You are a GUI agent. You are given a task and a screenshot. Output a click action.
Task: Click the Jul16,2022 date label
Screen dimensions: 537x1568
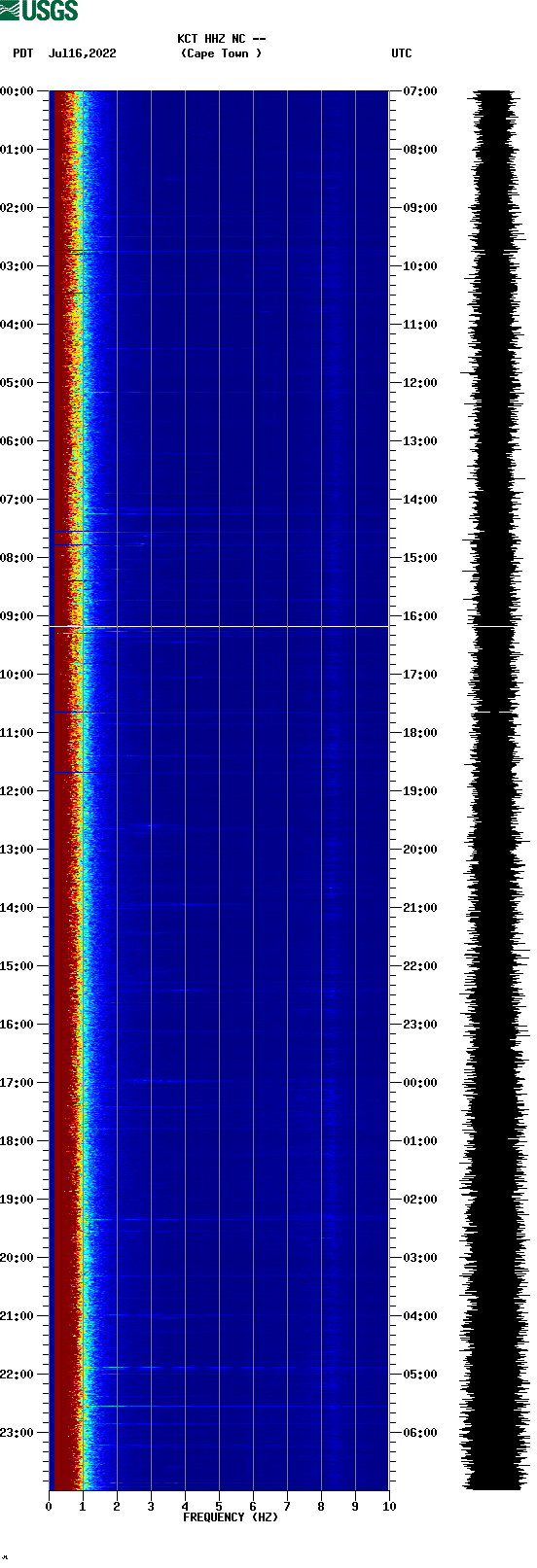click(x=82, y=53)
